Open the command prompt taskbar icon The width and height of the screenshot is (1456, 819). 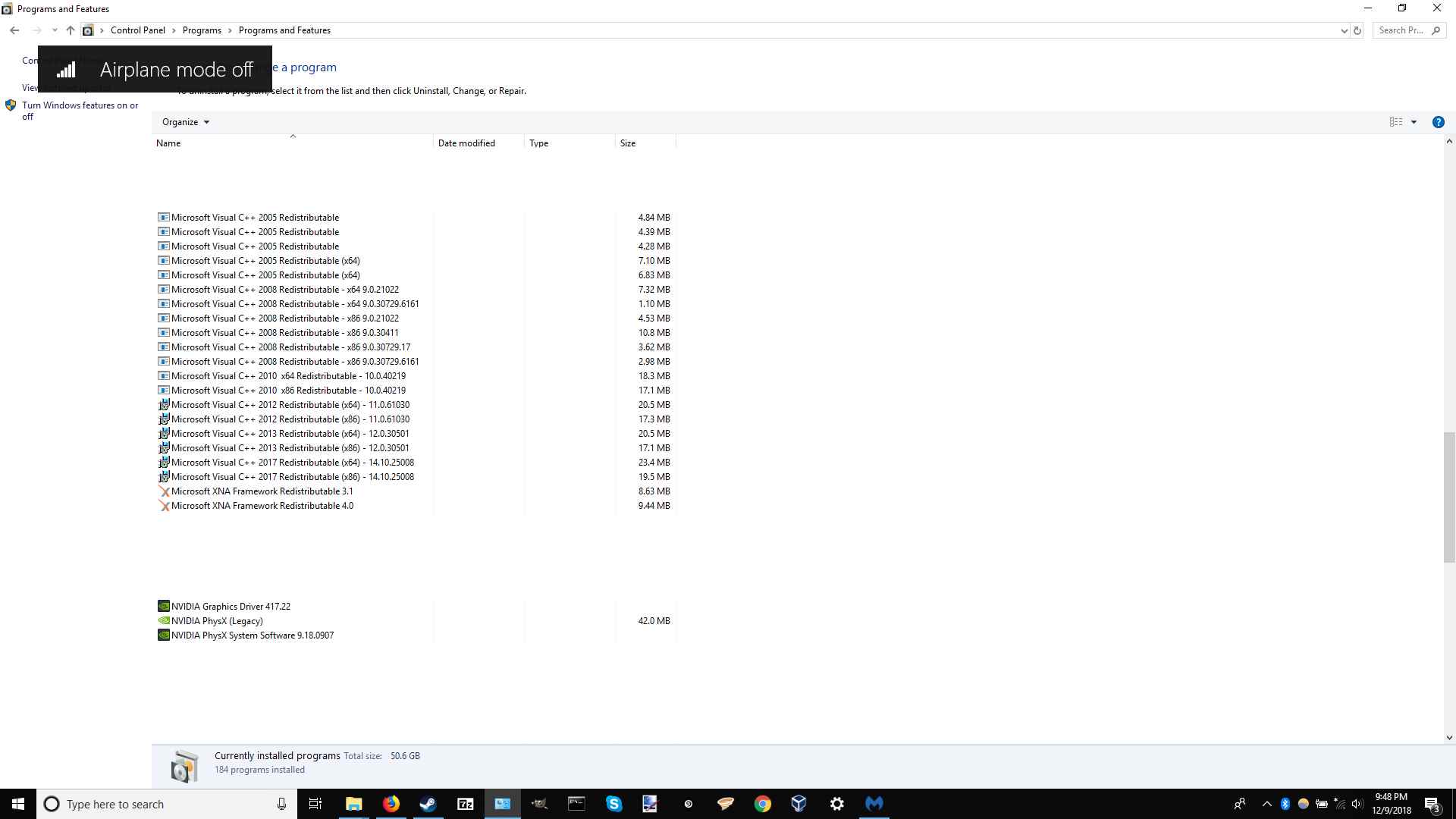[576, 804]
